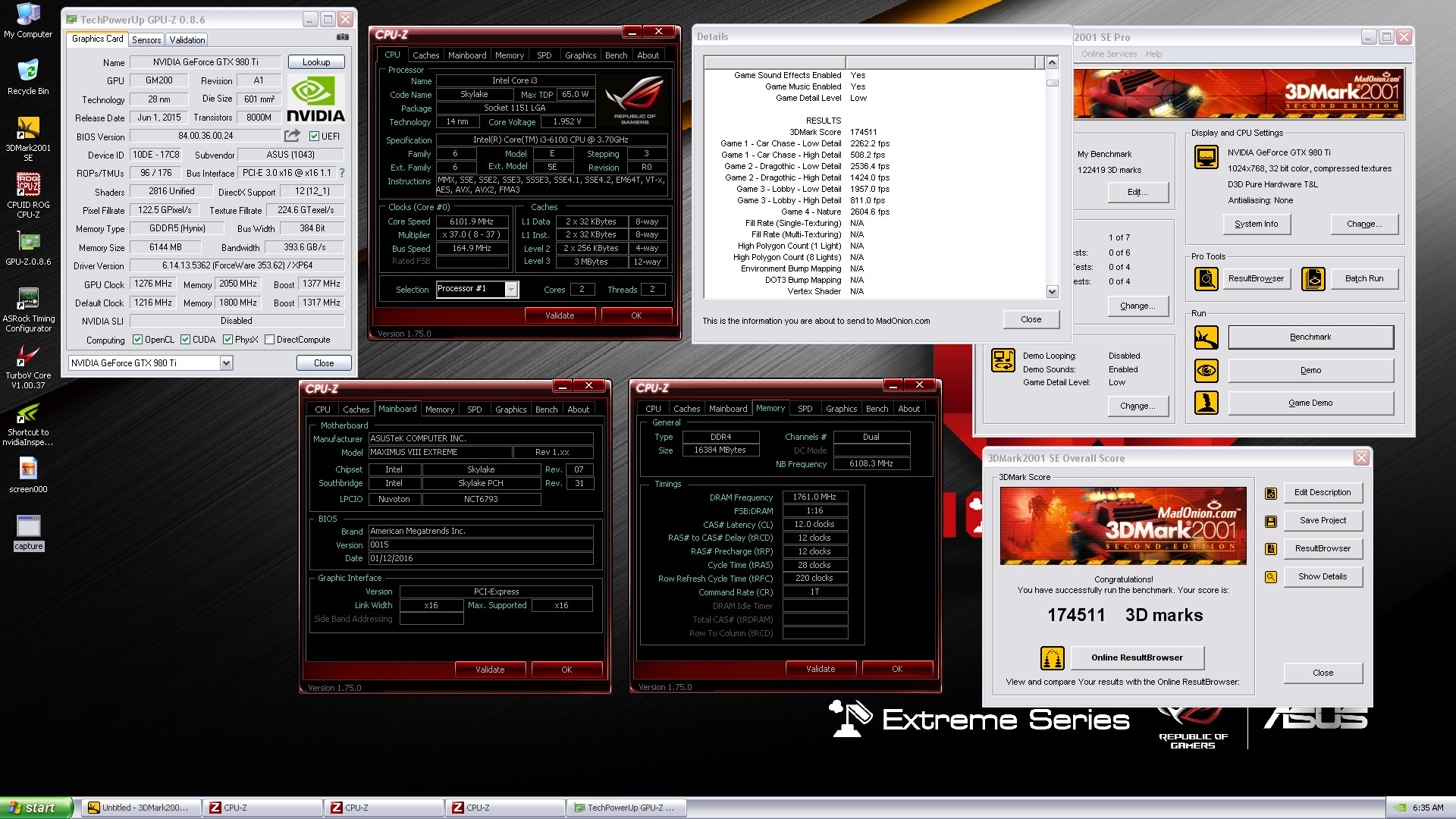Click 3DMark2001 banner in score window
The image size is (1456, 819).
point(1122,526)
